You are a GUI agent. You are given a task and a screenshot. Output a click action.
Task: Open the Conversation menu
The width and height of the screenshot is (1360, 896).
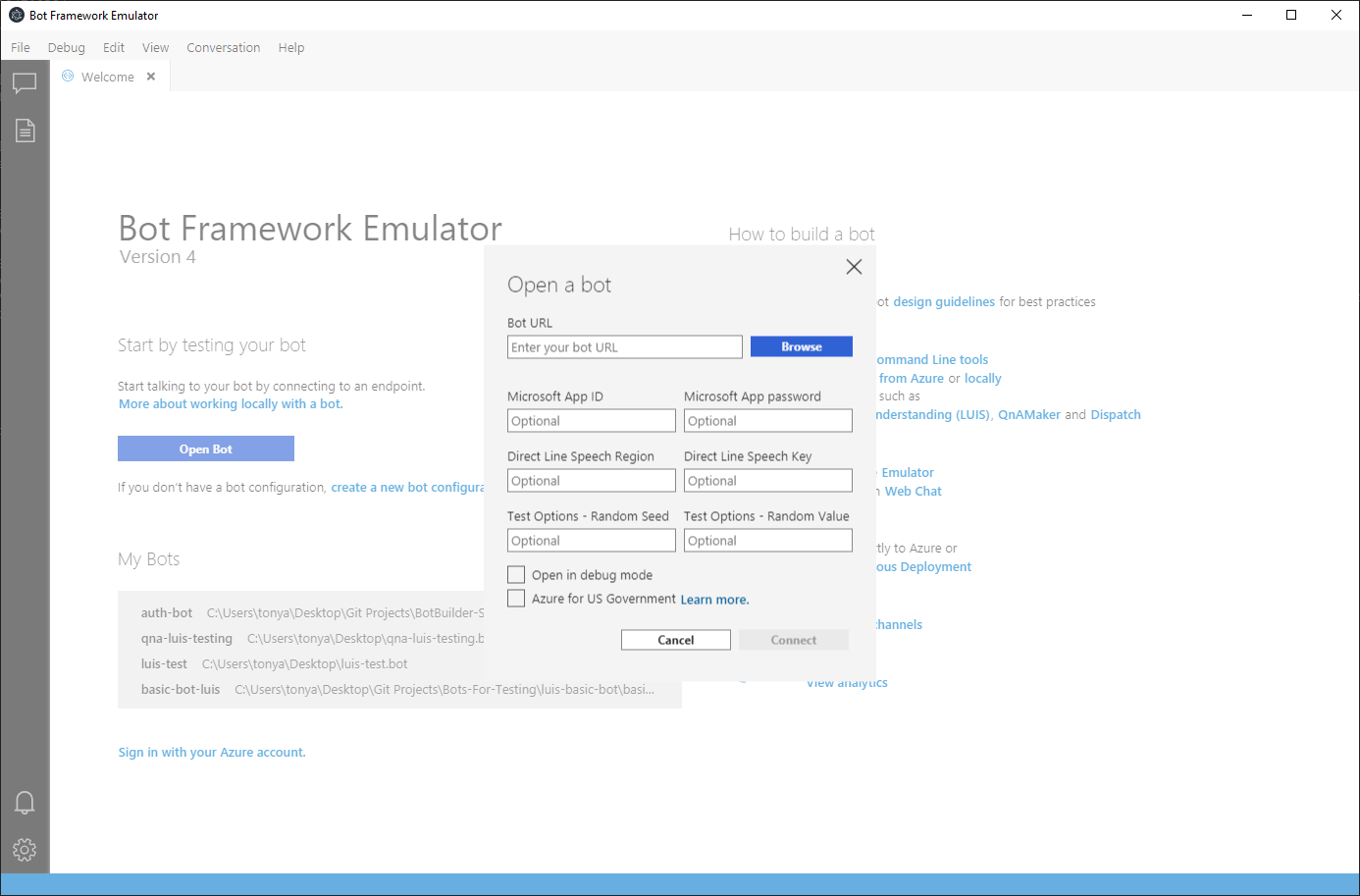tap(224, 47)
